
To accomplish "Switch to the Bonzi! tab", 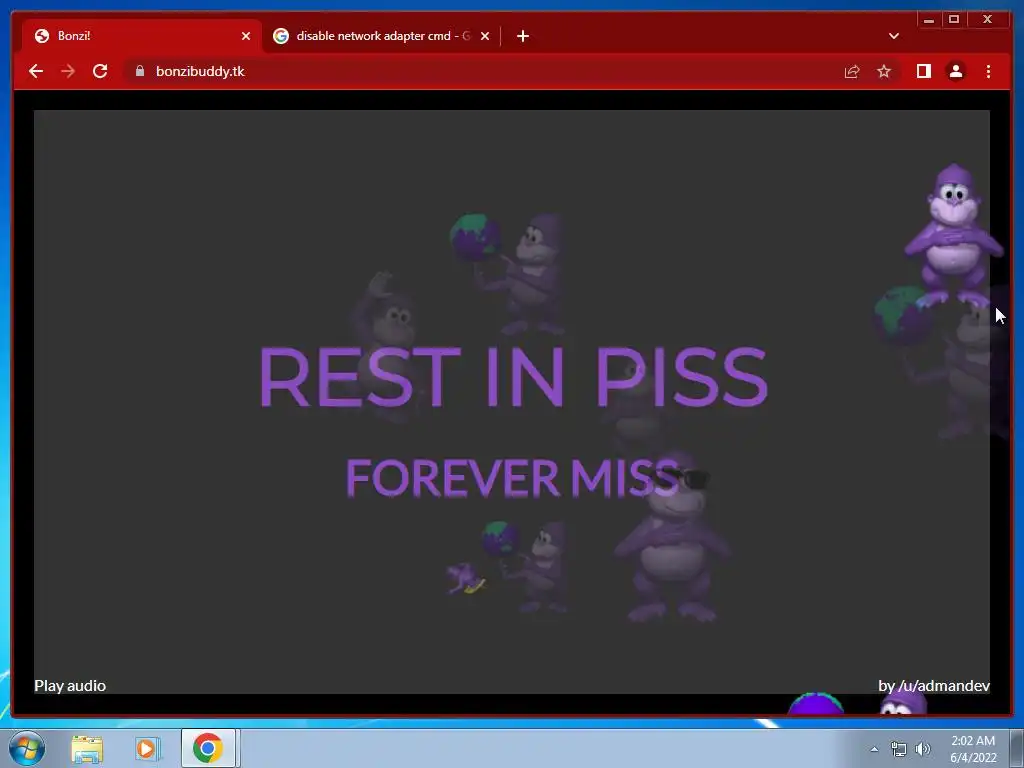I will 141,36.
